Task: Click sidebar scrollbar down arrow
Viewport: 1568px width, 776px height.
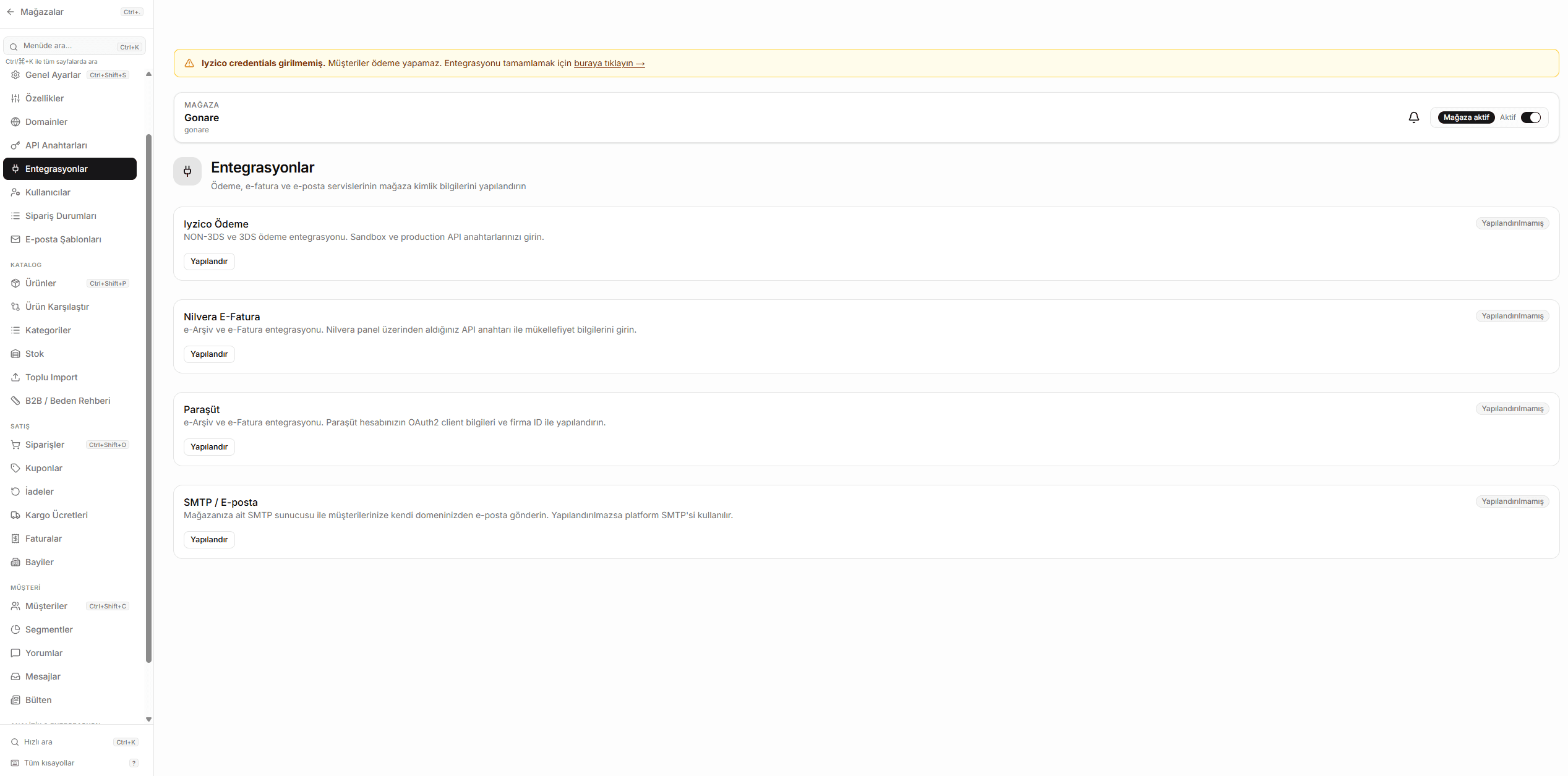Action: click(148, 719)
